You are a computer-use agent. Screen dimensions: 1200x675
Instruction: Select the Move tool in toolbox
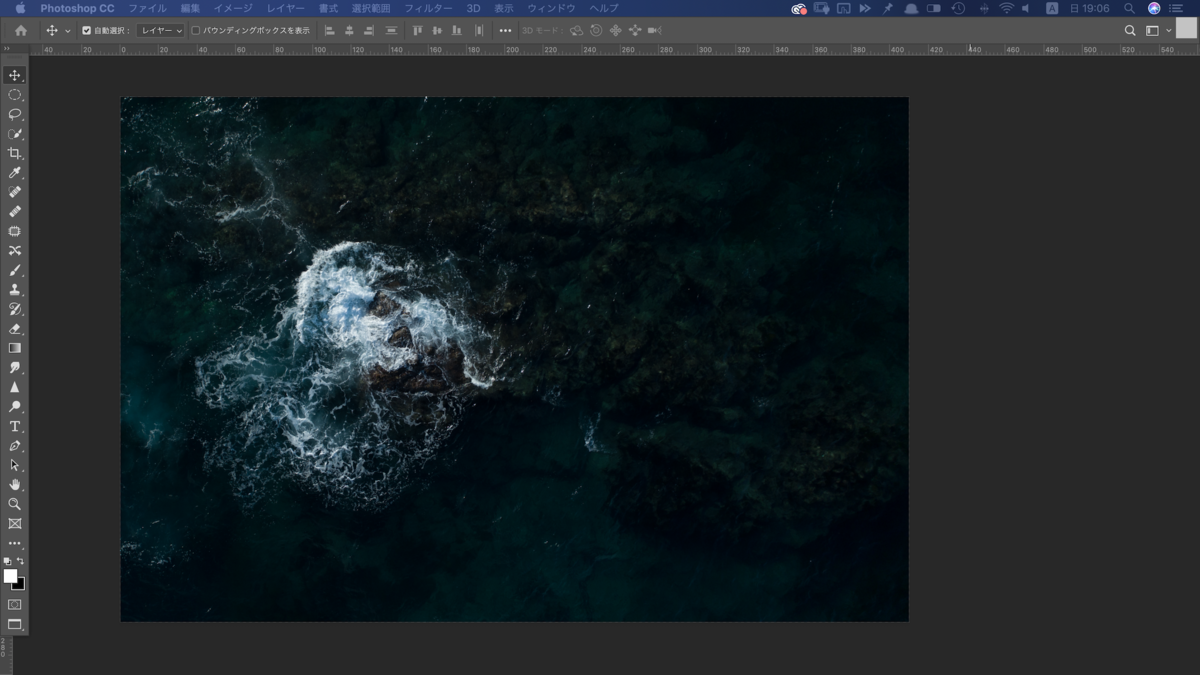pyautogui.click(x=15, y=75)
